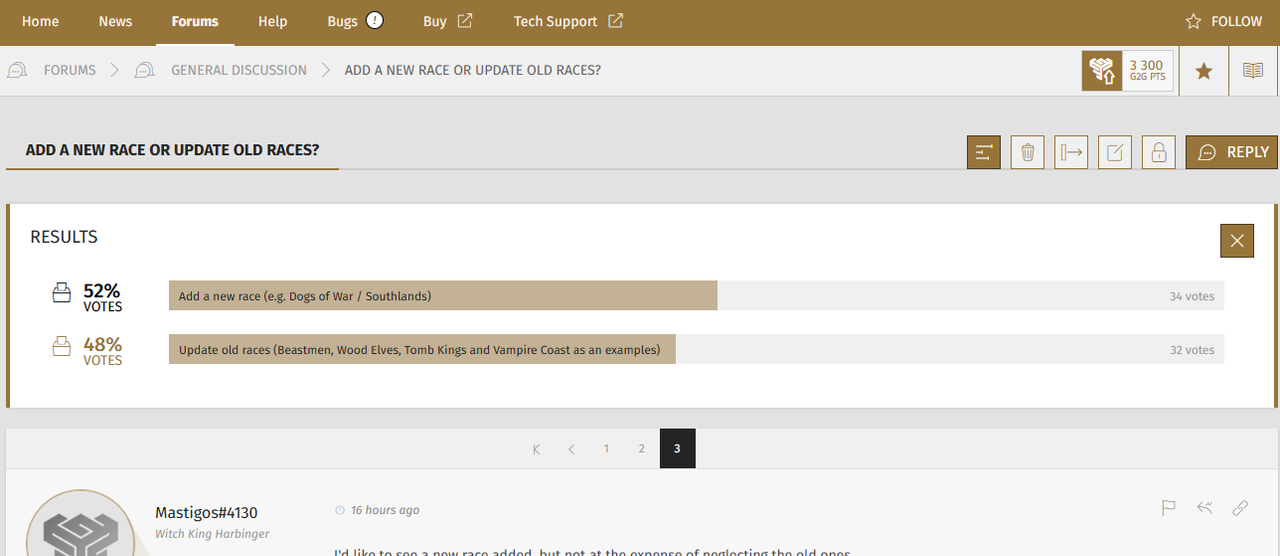Click the '32 votes' count
This screenshot has width=1280, height=556.
coord(1192,350)
